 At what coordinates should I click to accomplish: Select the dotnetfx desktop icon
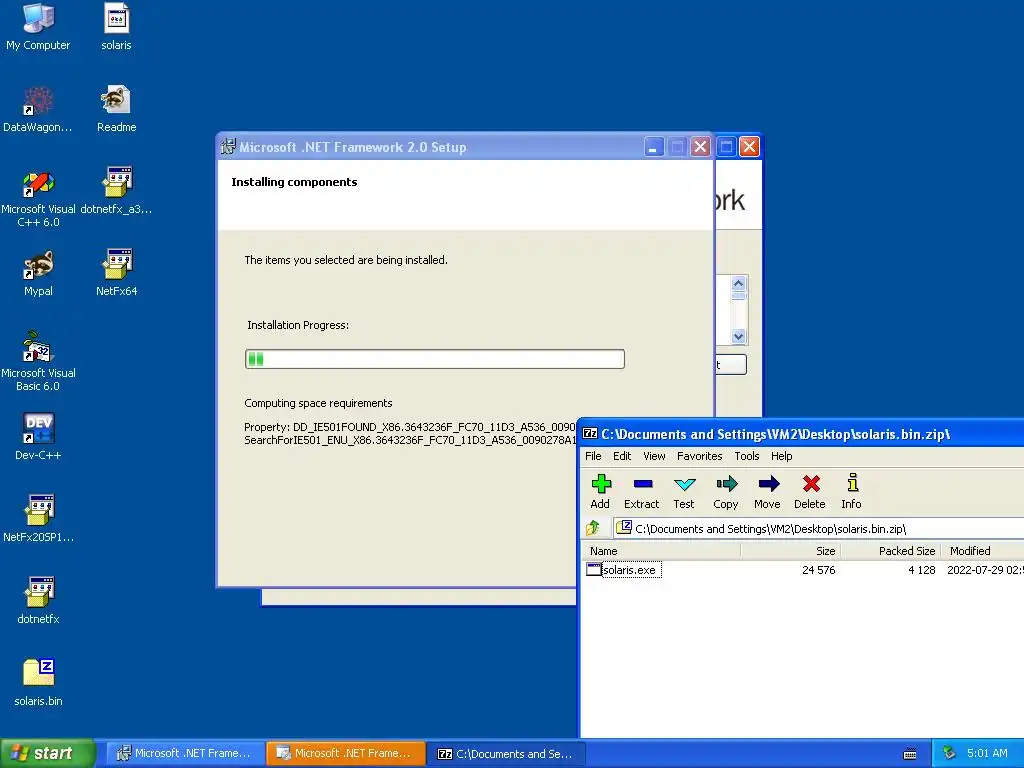pyautogui.click(x=38, y=601)
